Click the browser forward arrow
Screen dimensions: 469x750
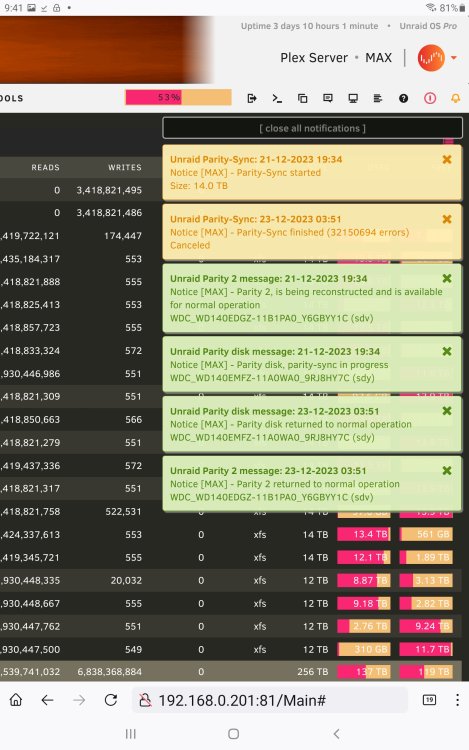tap(79, 700)
